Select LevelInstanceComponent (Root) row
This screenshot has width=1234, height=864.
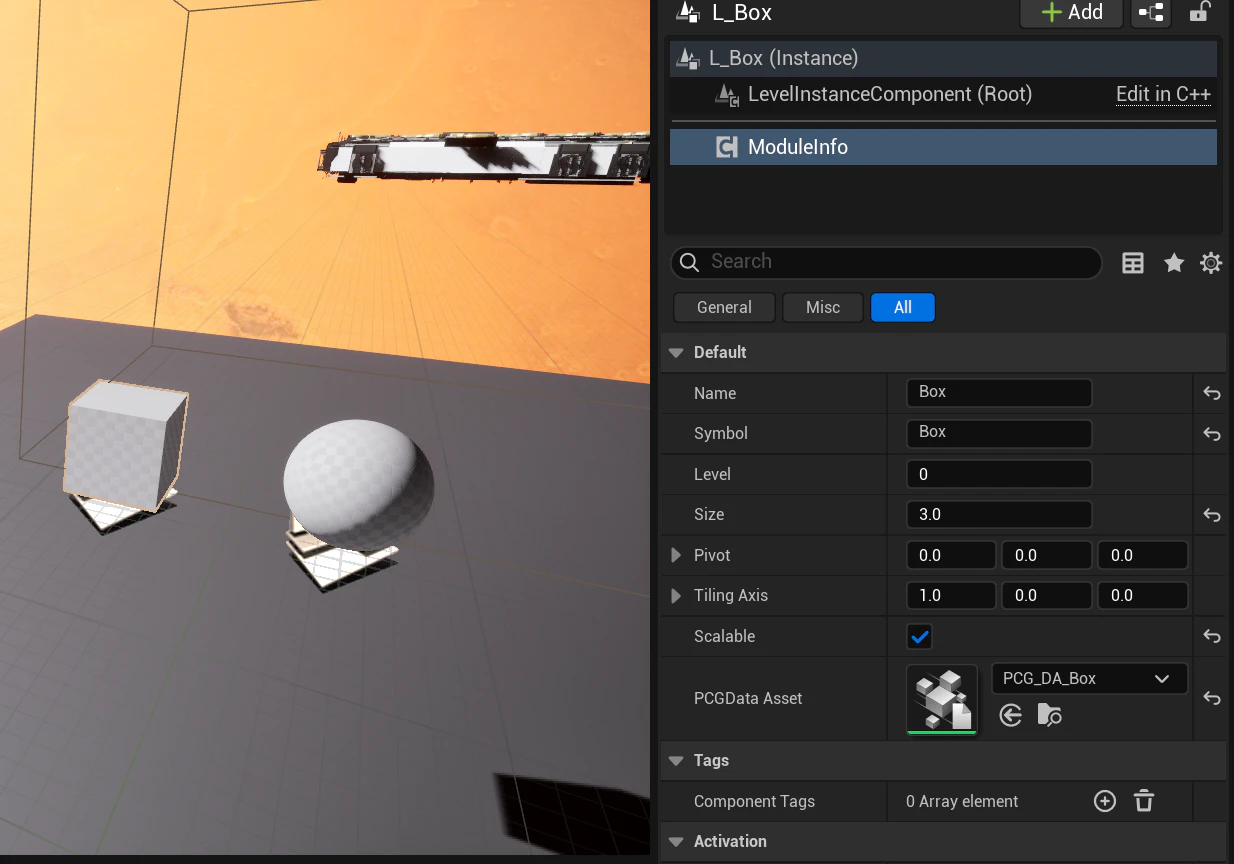tap(943, 95)
